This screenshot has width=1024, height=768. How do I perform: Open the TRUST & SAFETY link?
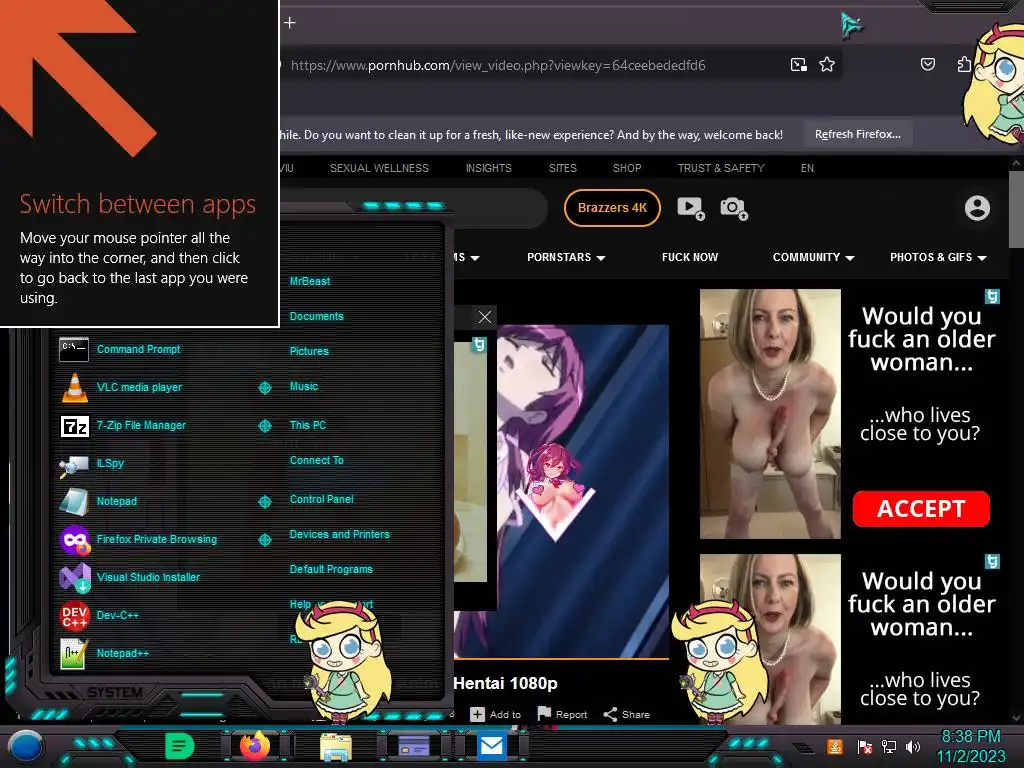pos(720,168)
